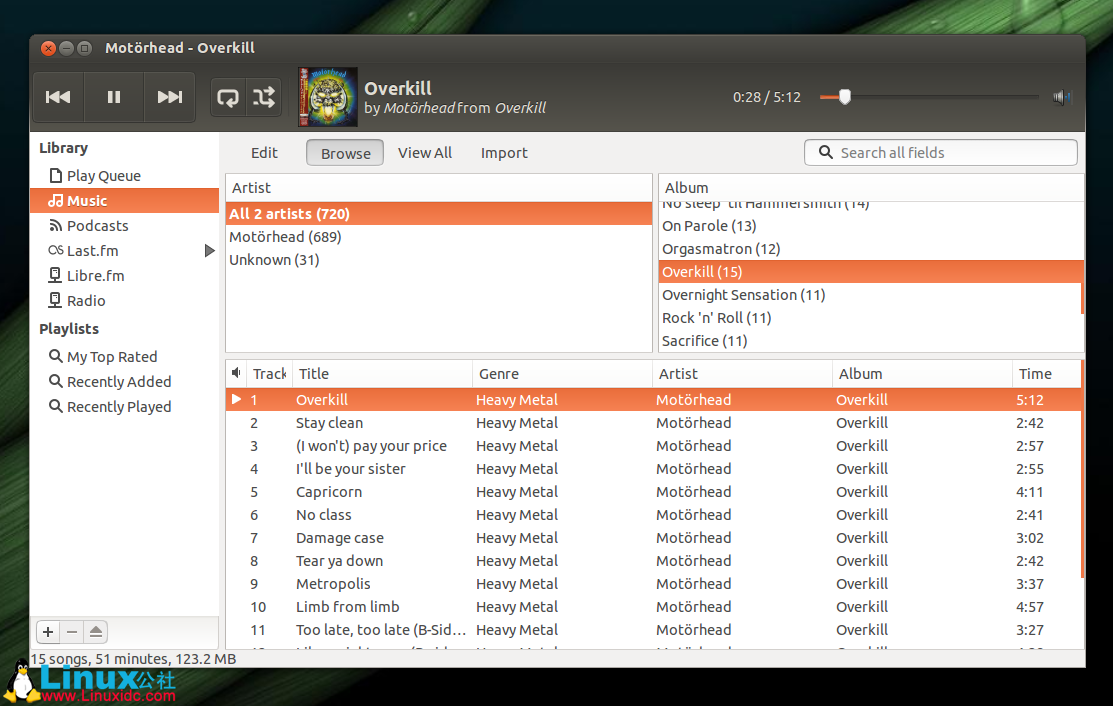Click the Import button
Image resolution: width=1113 pixels, height=706 pixels.
504,153
